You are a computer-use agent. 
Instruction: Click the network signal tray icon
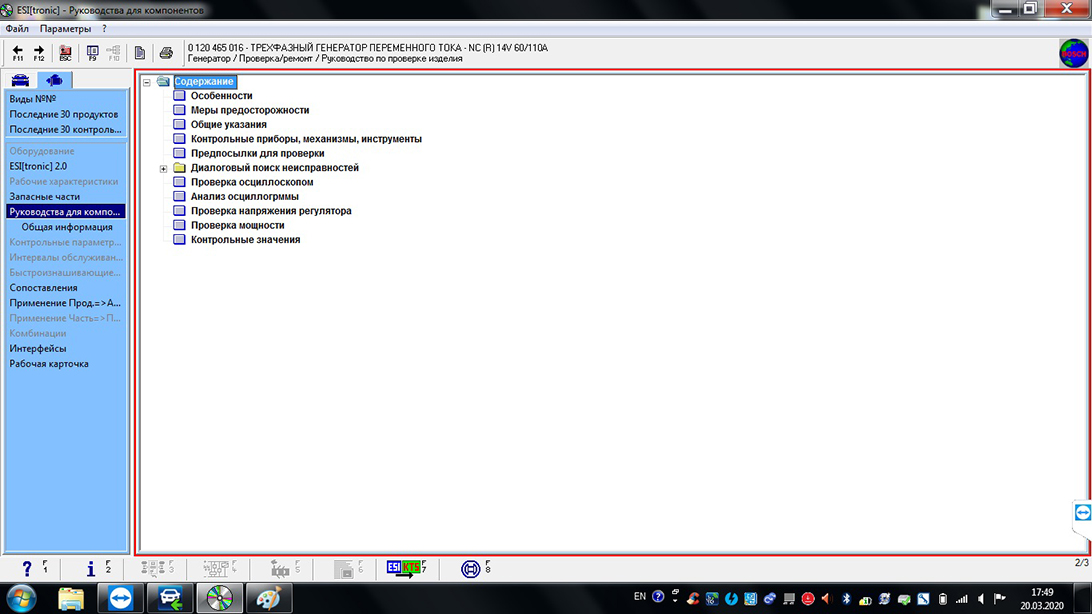(x=962, y=599)
